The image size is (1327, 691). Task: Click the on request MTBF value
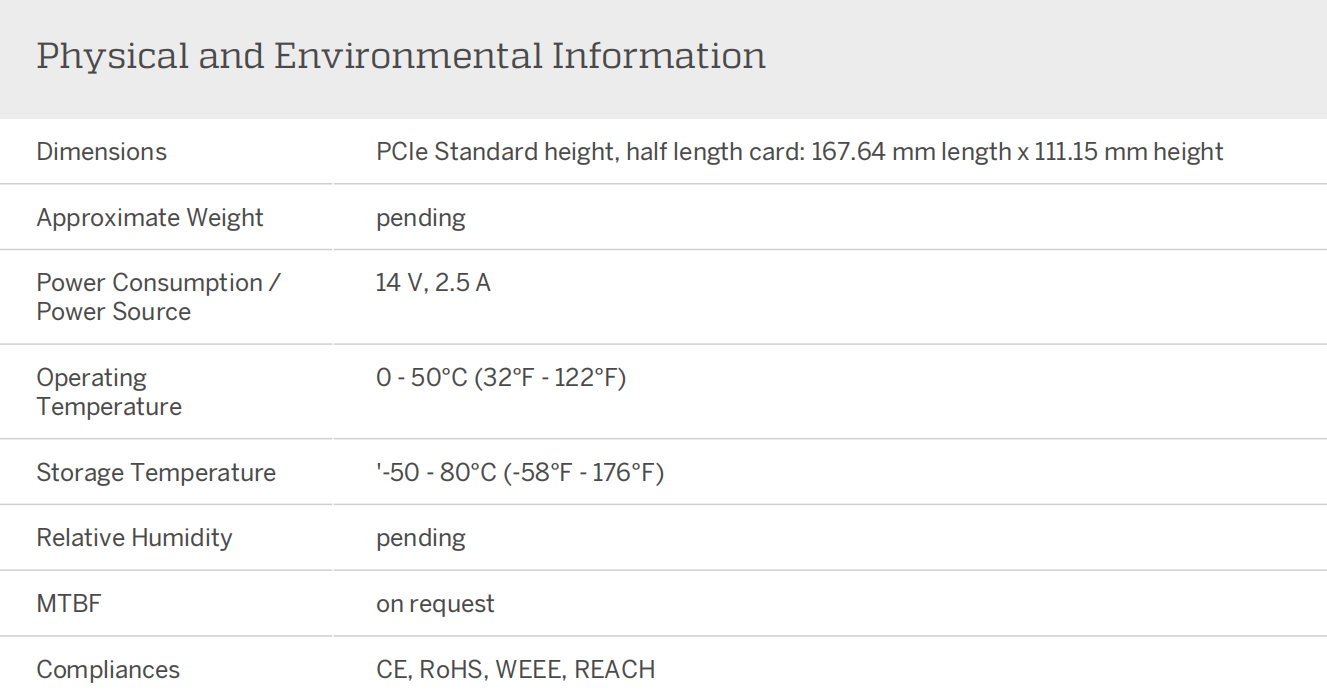pos(435,604)
